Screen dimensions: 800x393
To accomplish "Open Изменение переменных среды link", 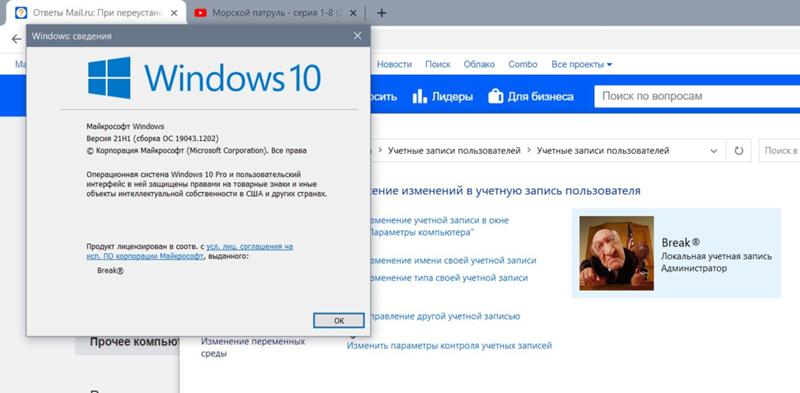I will pyautogui.click(x=253, y=347).
